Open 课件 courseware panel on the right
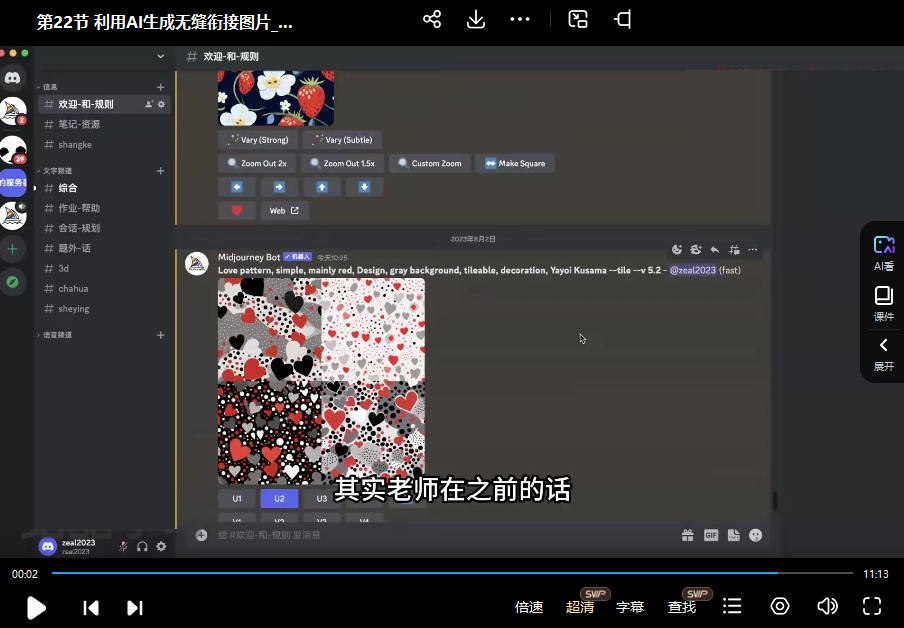The image size is (904, 628). click(883, 303)
